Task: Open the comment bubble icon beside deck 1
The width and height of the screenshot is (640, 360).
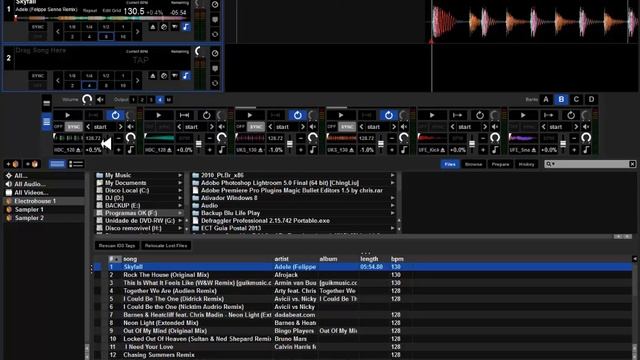Action: (x=215, y=20)
